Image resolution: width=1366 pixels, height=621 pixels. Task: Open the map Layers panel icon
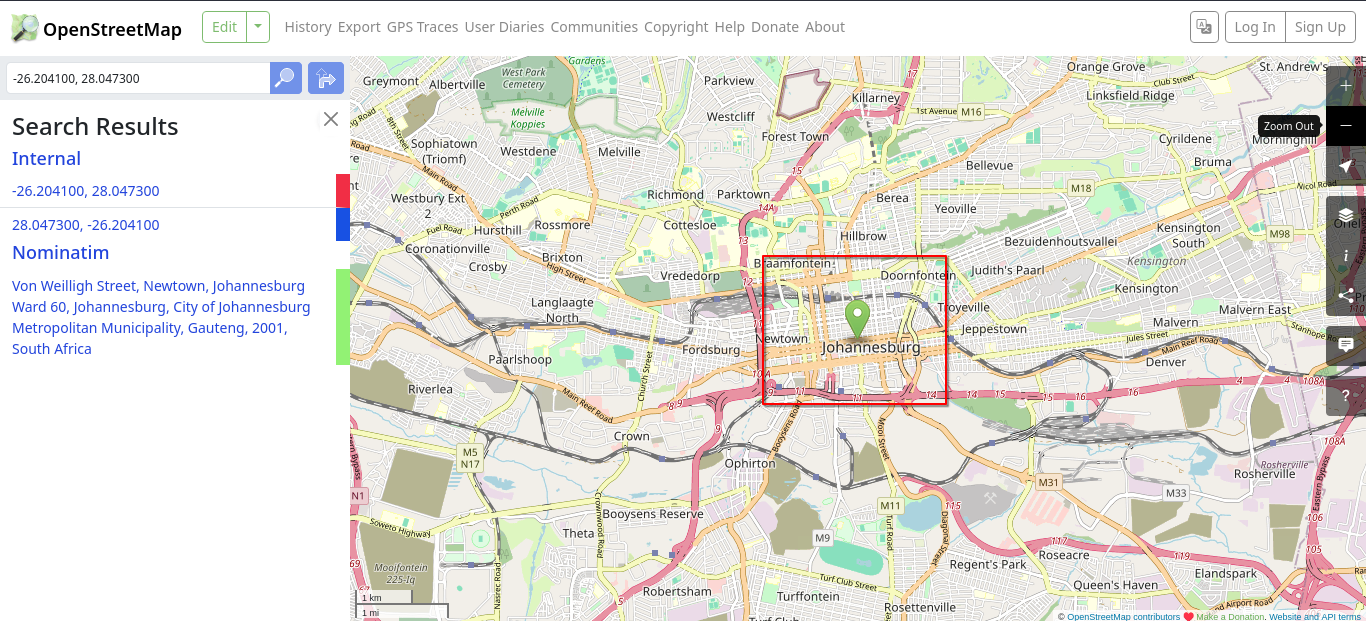(x=1346, y=215)
